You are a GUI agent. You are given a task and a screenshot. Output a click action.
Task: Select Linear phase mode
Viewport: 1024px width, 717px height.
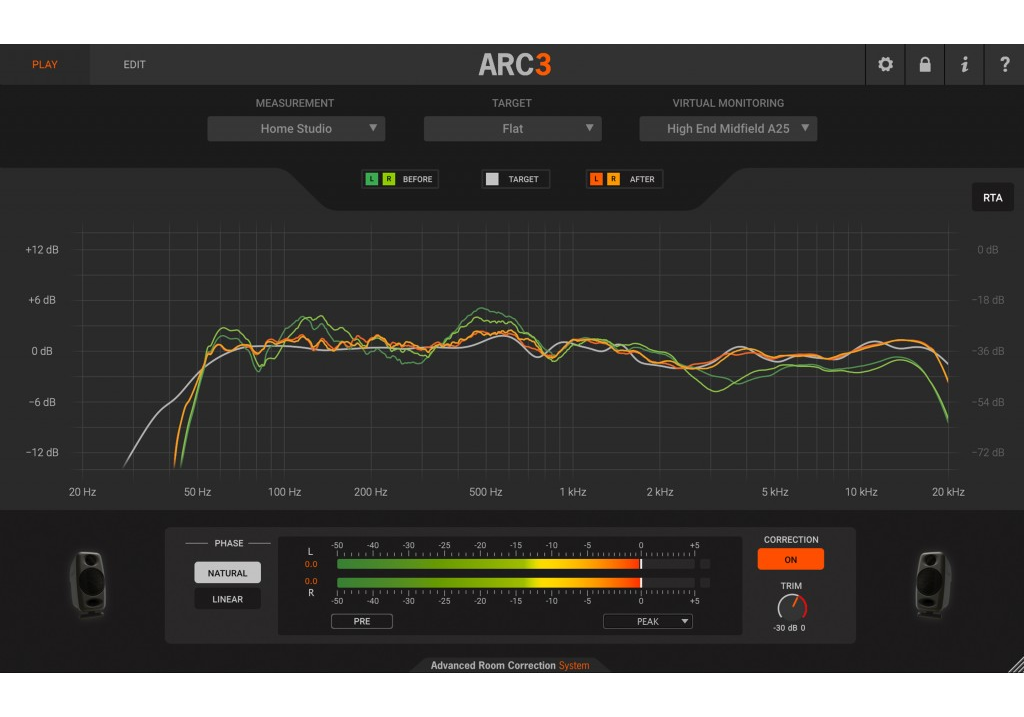(227, 599)
